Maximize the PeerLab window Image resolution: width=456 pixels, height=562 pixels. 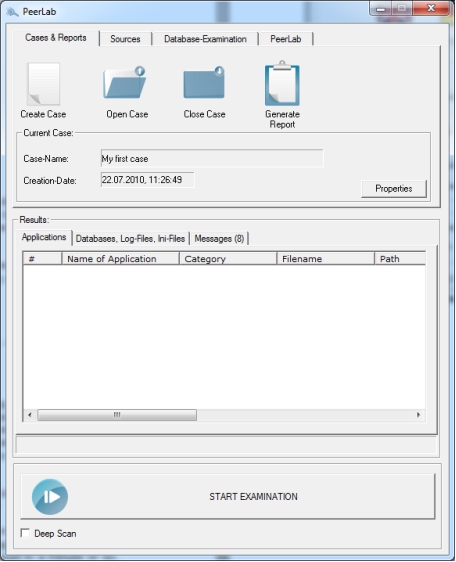tap(402, 8)
